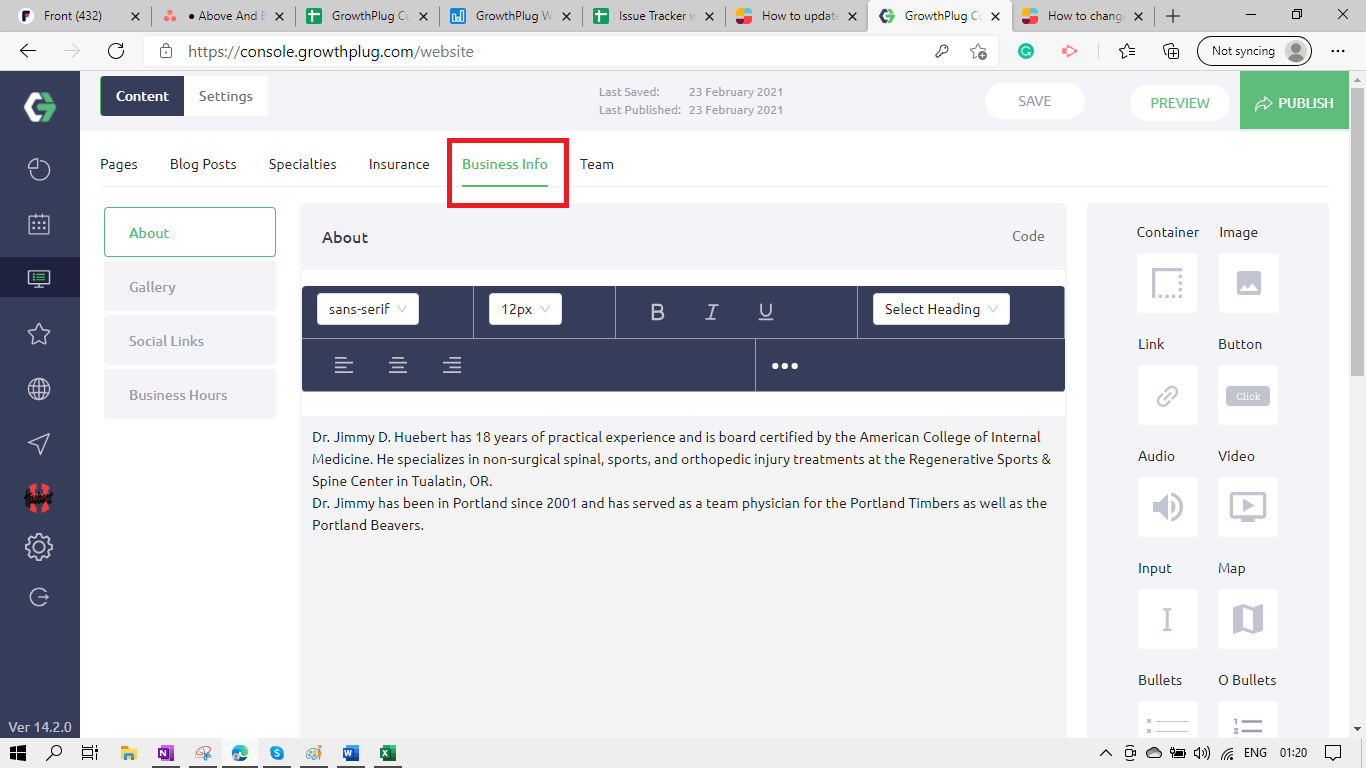Align text right in editor
Image resolution: width=1366 pixels, height=768 pixels.
pos(452,365)
